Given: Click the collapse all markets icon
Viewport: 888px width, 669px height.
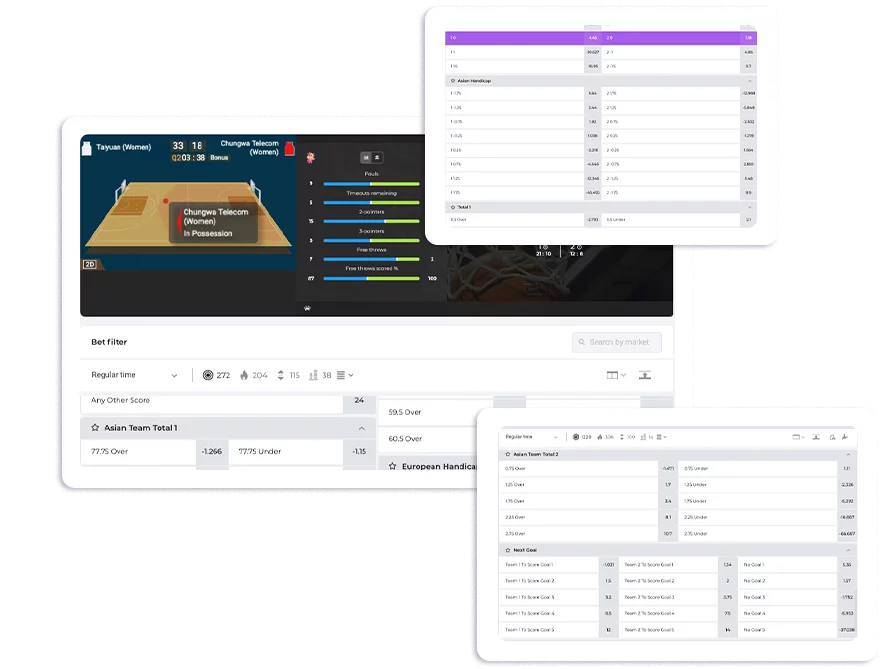Looking at the screenshot, I should click(x=644, y=375).
